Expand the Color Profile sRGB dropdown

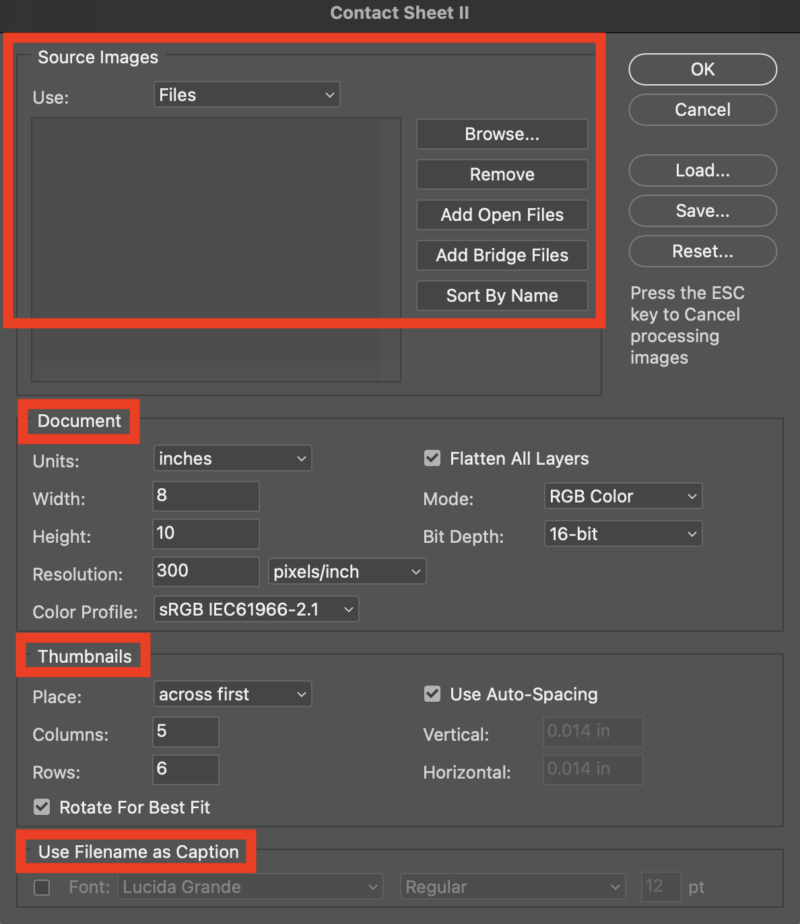pyautogui.click(x=256, y=609)
